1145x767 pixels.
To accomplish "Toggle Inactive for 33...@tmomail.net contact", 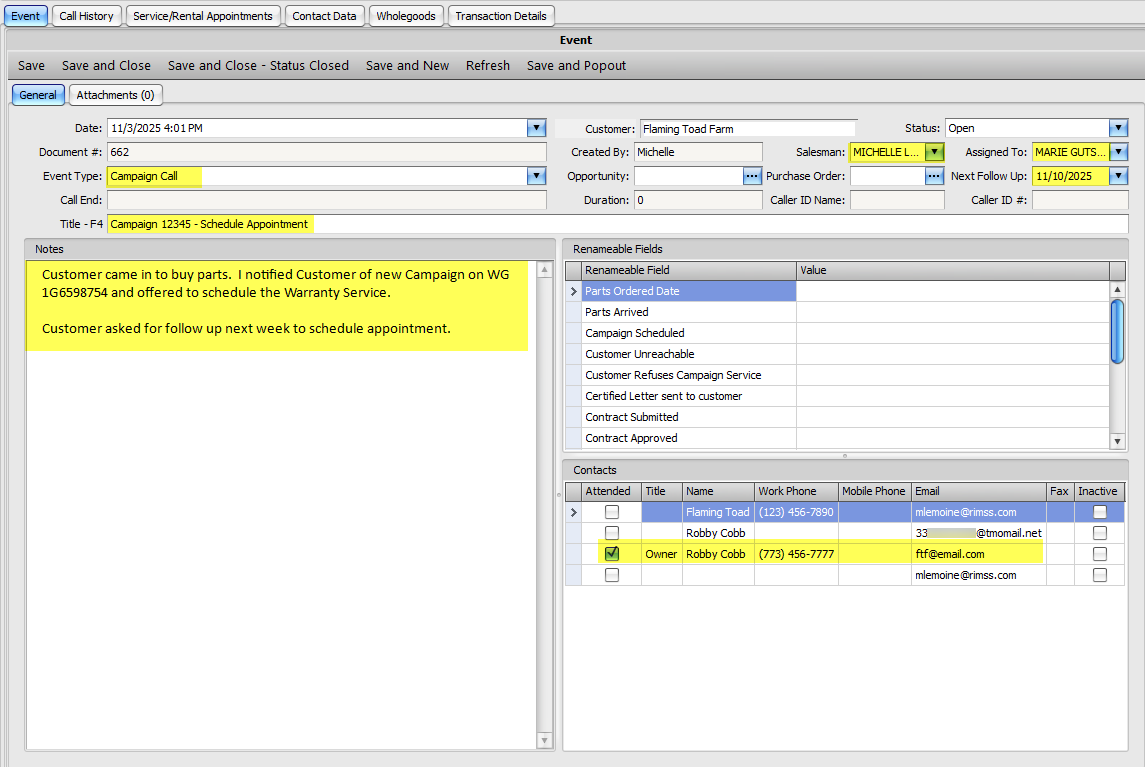I will pyautogui.click(x=1100, y=533).
